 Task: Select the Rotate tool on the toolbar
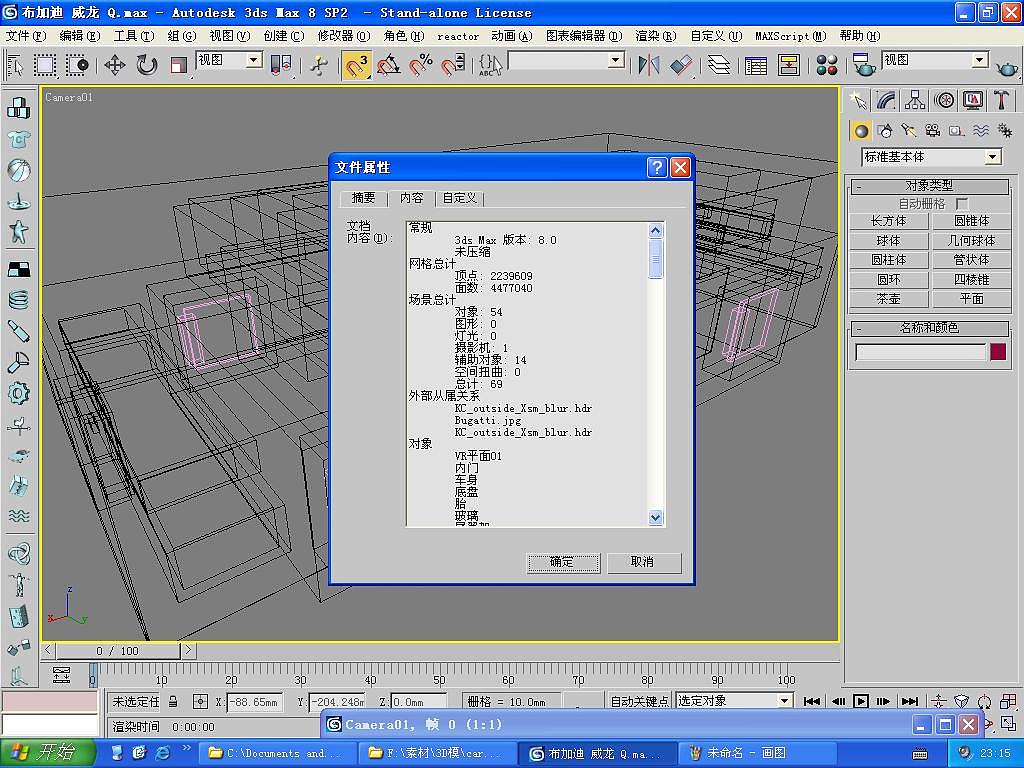pos(146,65)
